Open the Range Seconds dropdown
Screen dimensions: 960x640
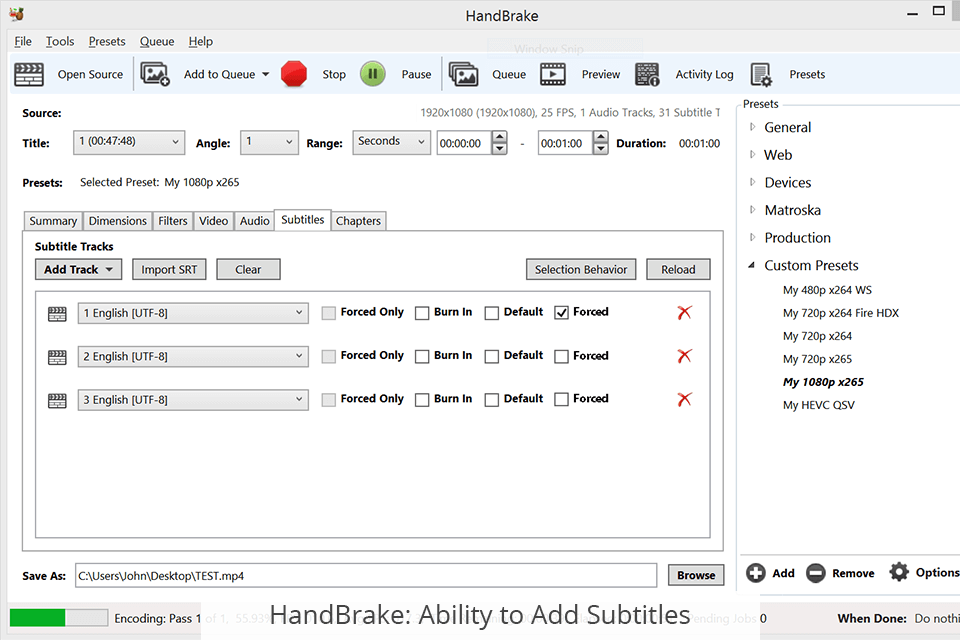point(391,142)
